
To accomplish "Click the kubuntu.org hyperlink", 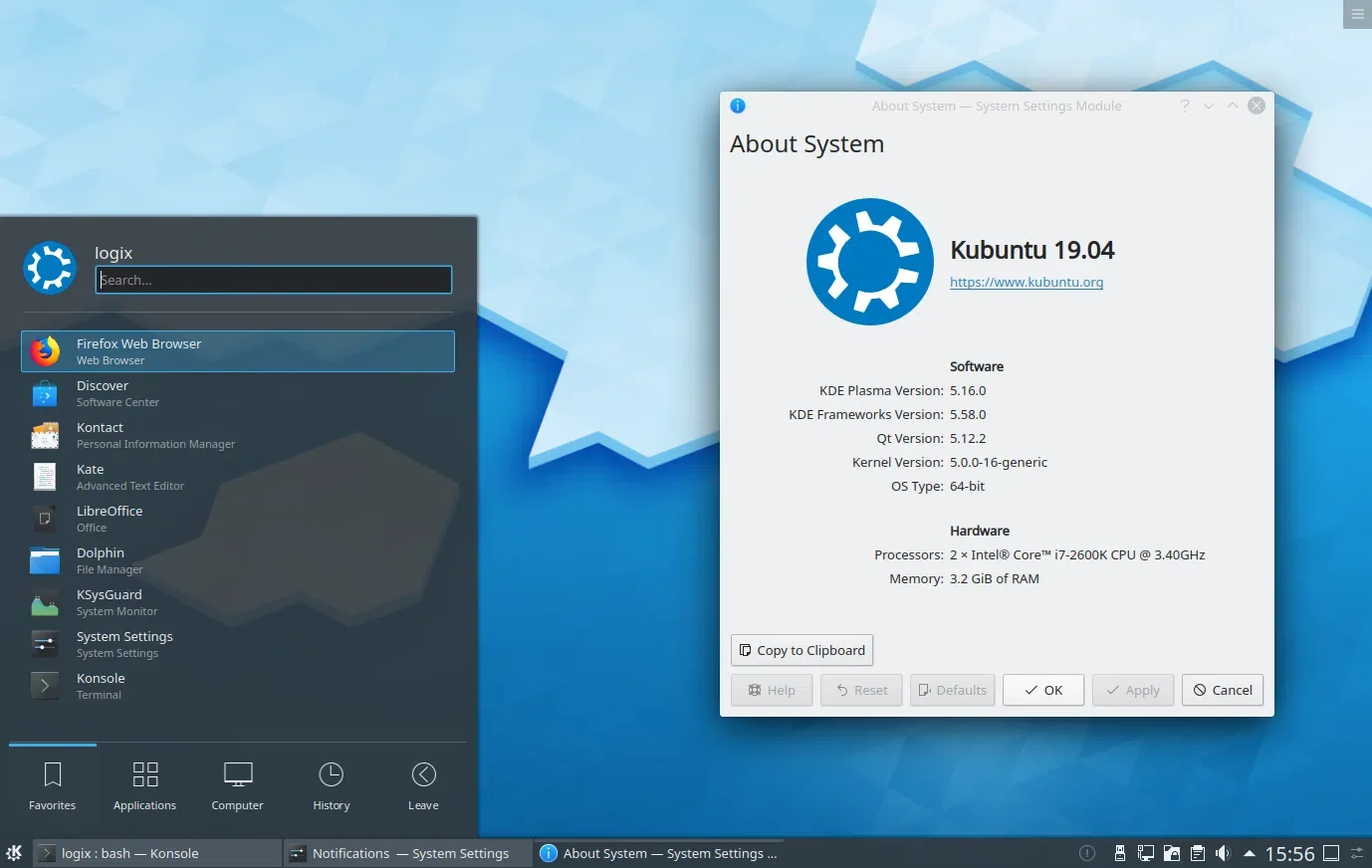I will 1027,282.
